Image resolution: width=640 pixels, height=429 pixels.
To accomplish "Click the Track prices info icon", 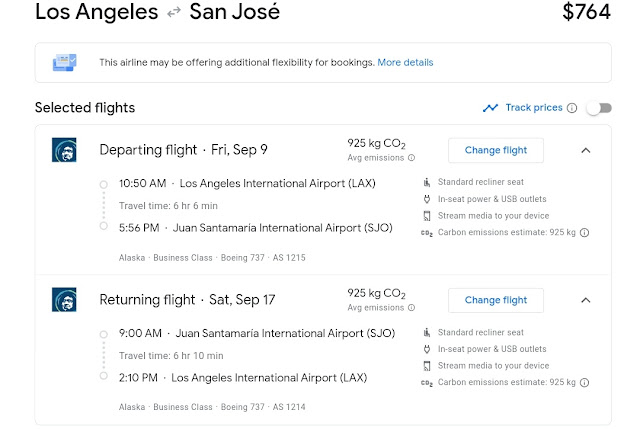I will (x=572, y=108).
